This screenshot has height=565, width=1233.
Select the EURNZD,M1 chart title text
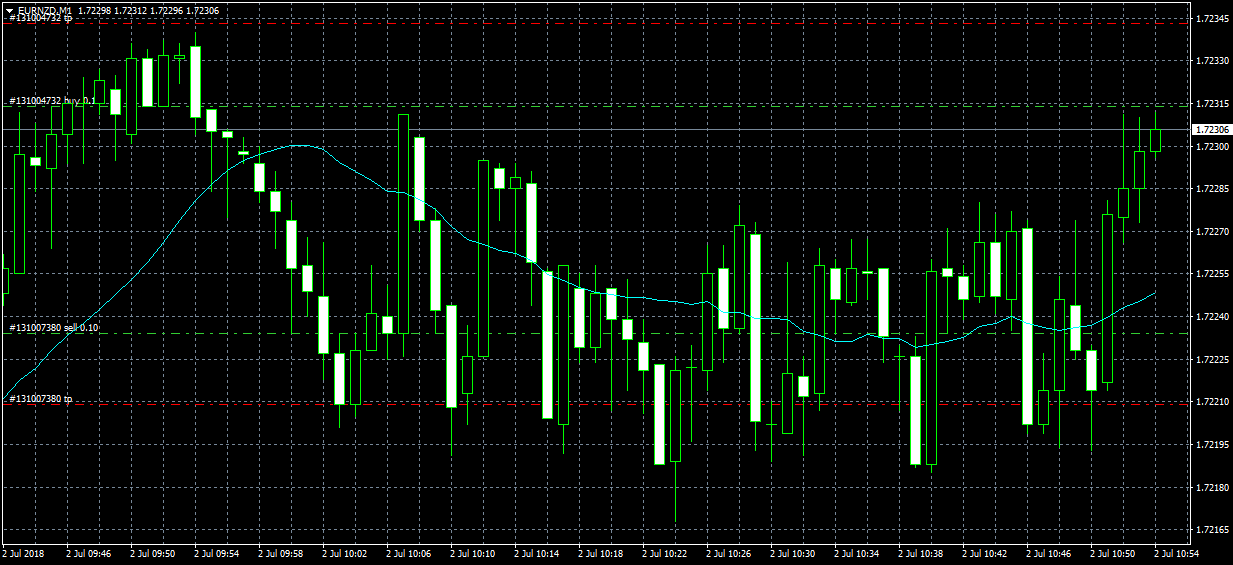[x=45, y=10]
